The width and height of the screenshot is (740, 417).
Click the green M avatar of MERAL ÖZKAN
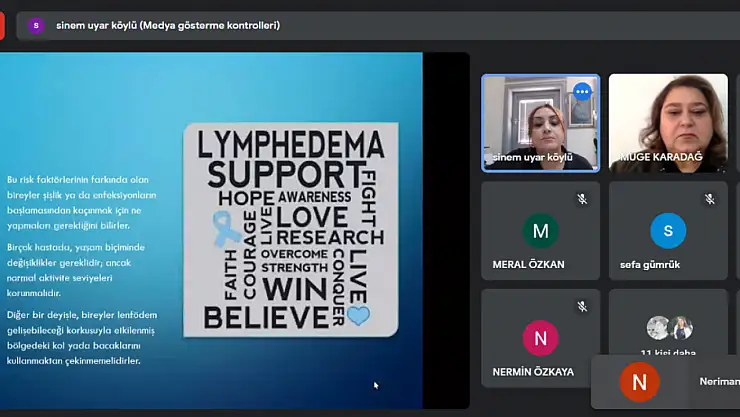(540, 231)
